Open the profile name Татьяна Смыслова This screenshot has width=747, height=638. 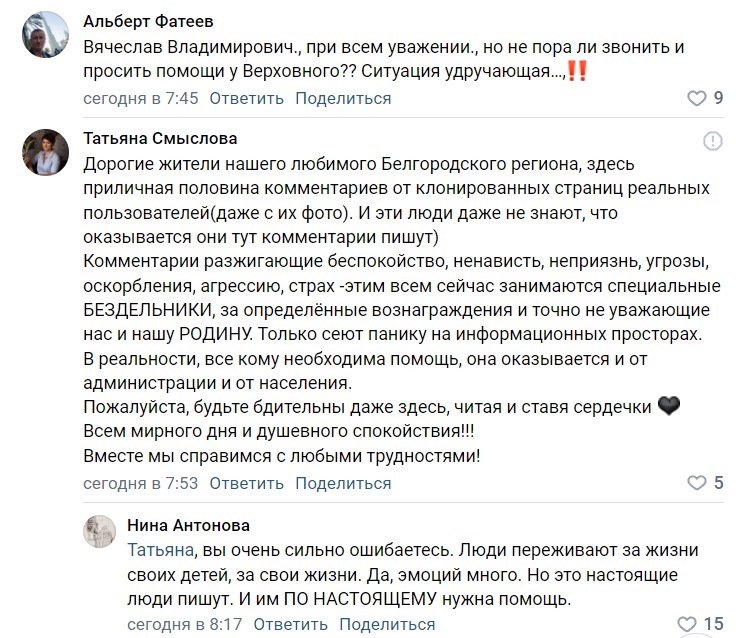point(160,138)
